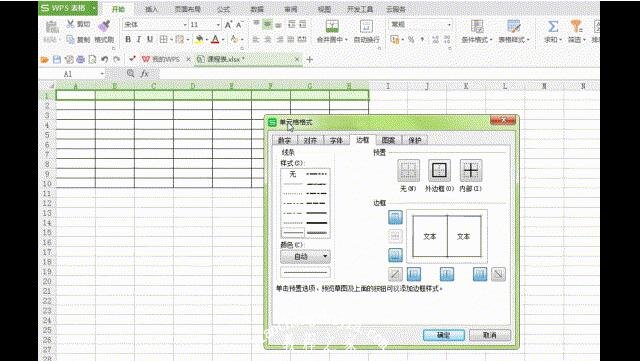This screenshot has width=641, height=361.
Task: Click the red font color A icon
Action: [215, 39]
